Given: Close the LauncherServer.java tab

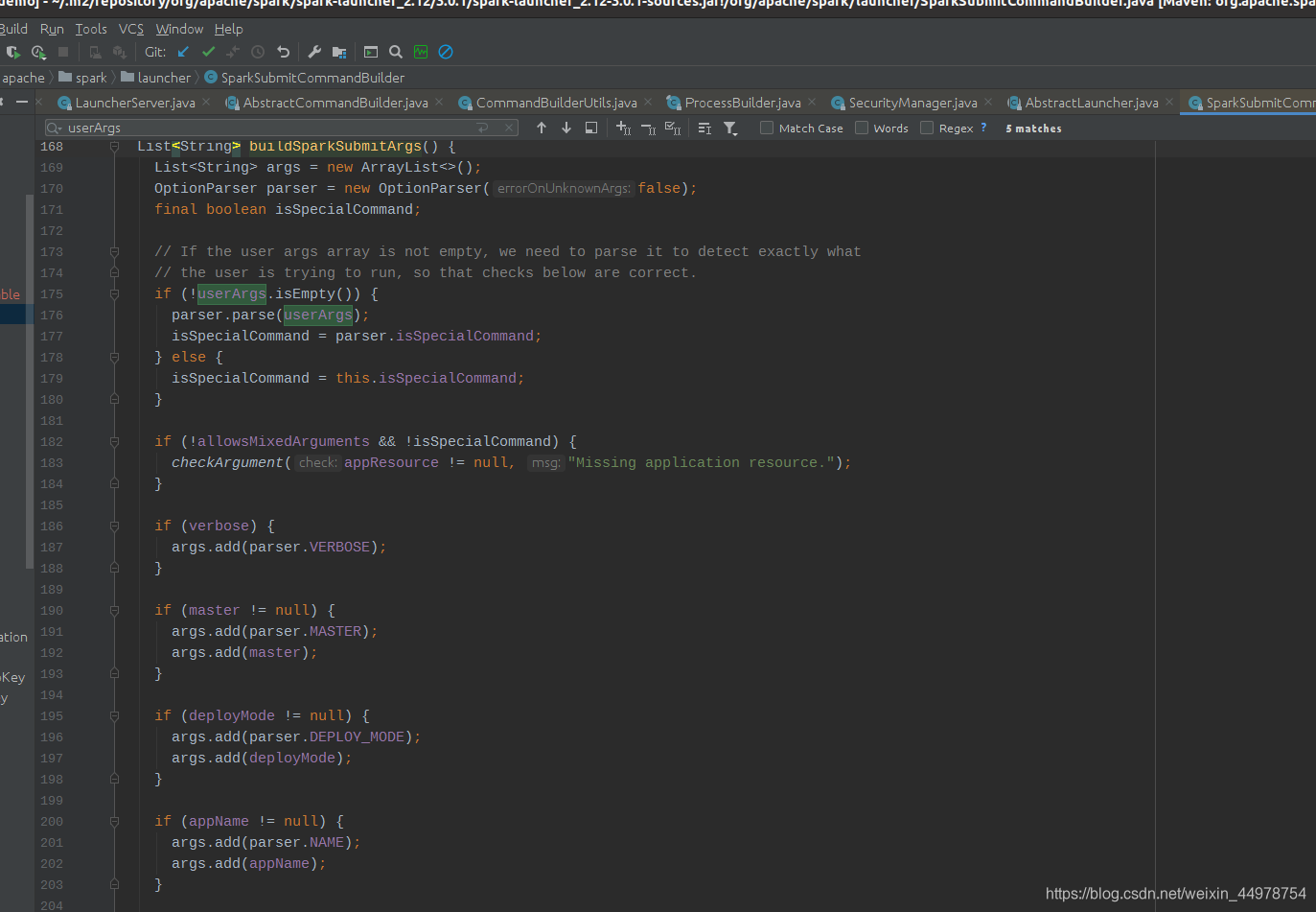Looking at the screenshot, I should [x=207, y=102].
